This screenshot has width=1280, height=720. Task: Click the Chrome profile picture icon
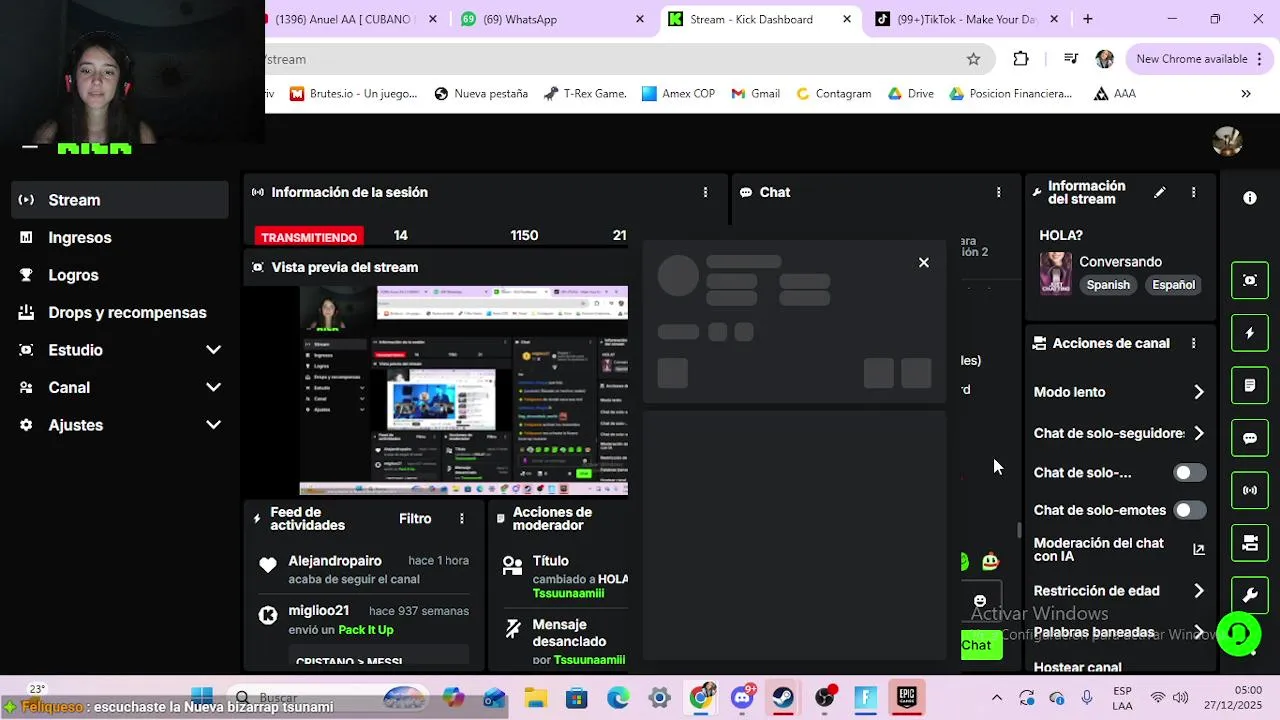tap(1105, 59)
